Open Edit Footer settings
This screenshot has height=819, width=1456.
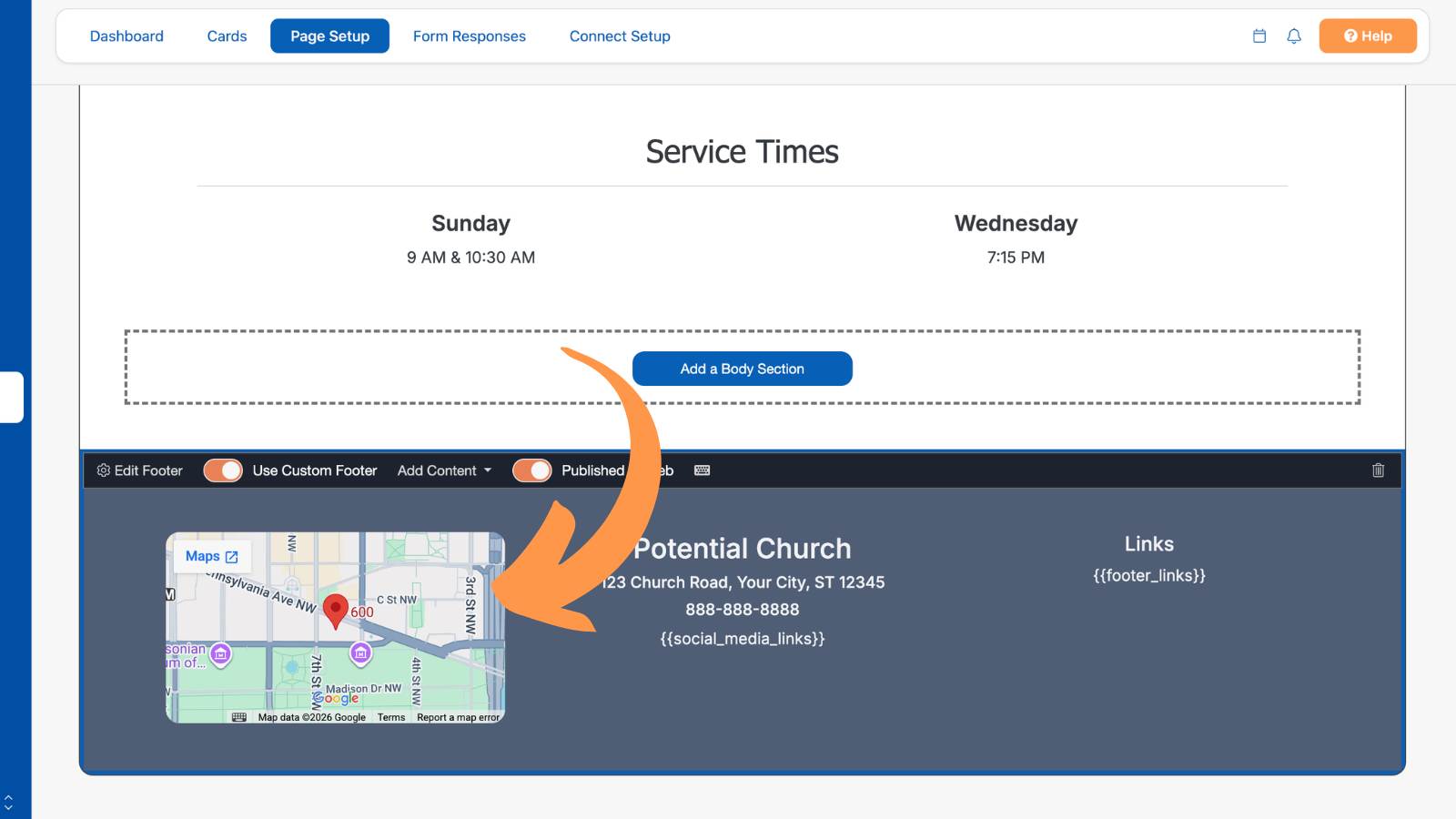[139, 470]
